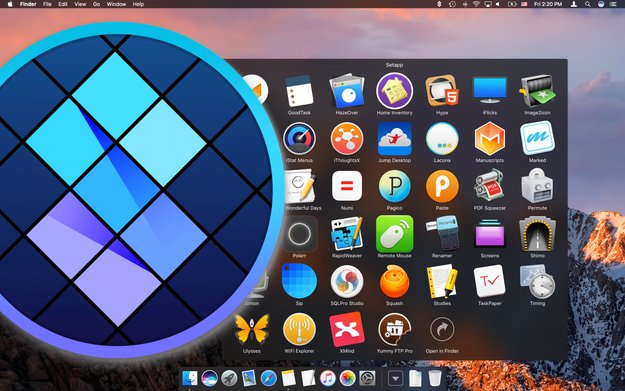The height and width of the screenshot is (391, 625).
Task: Click Open in Finder arrow button
Action: (442, 329)
